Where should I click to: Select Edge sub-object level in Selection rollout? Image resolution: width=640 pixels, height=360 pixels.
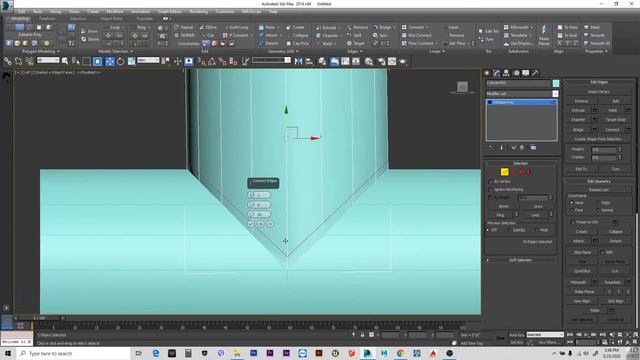(x=504, y=172)
